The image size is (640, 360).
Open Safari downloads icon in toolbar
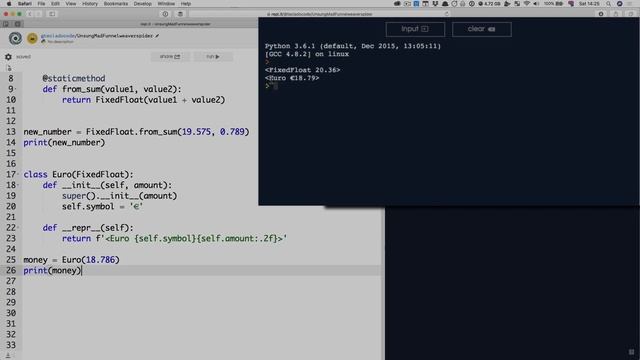pos(601,14)
